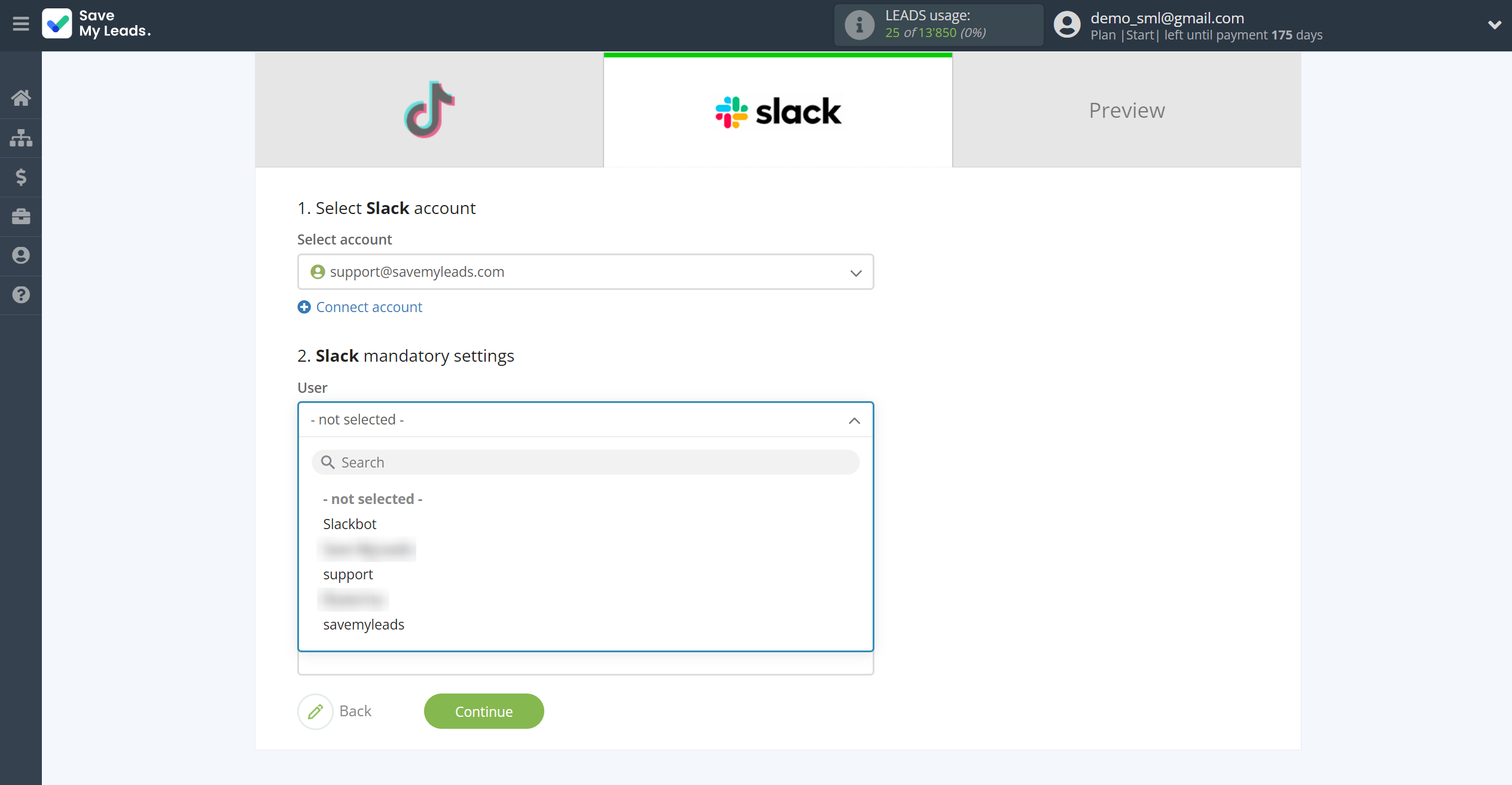Click the billing/dollar sign icon in sidebar
1512x785 pixels.
[x=21, y=176]
